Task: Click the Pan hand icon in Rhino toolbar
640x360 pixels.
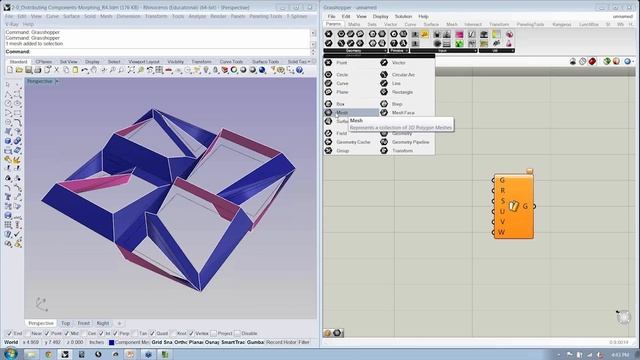Action: (x=94, y=70)
